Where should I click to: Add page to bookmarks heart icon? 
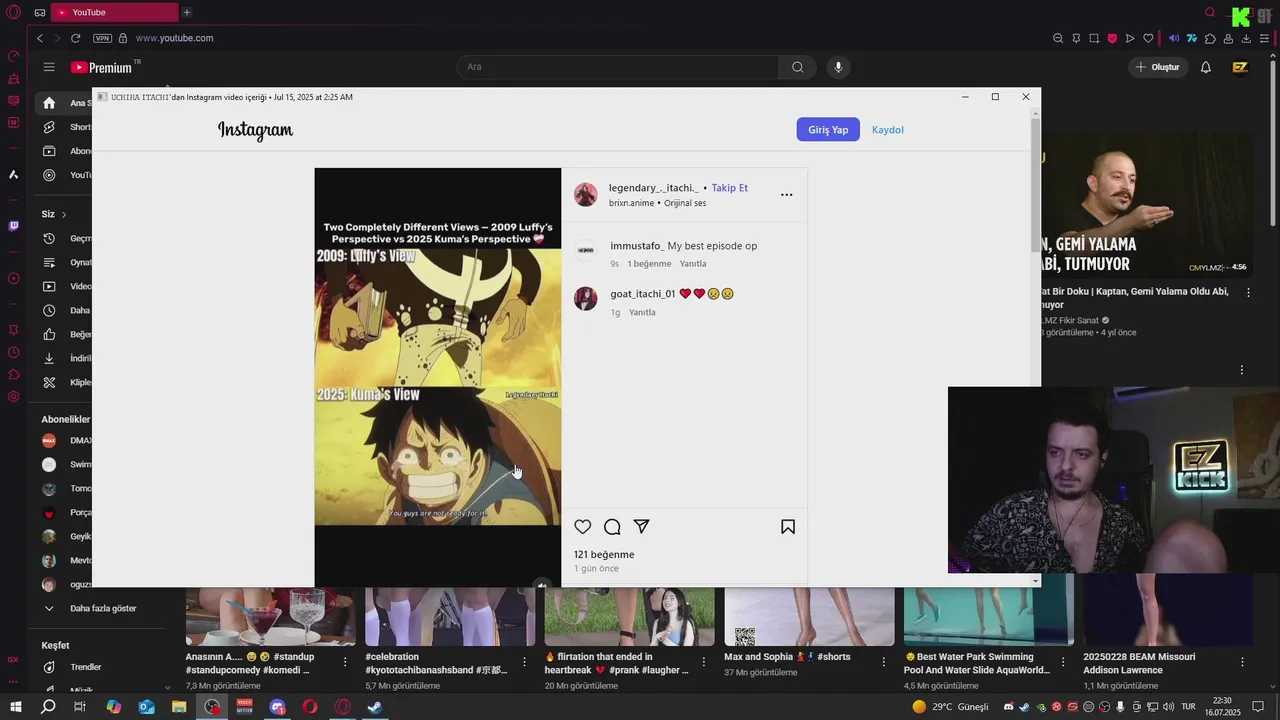tap(1148, 38)
